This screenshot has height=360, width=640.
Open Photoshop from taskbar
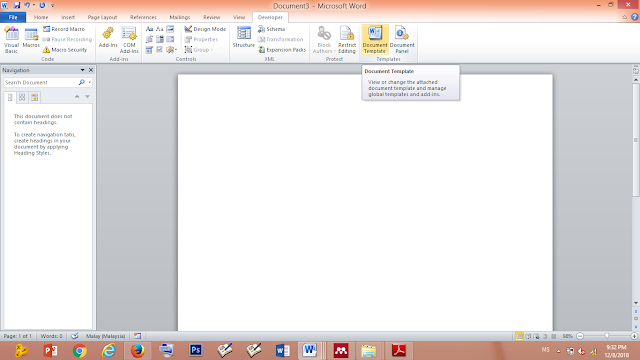point(196,351)
